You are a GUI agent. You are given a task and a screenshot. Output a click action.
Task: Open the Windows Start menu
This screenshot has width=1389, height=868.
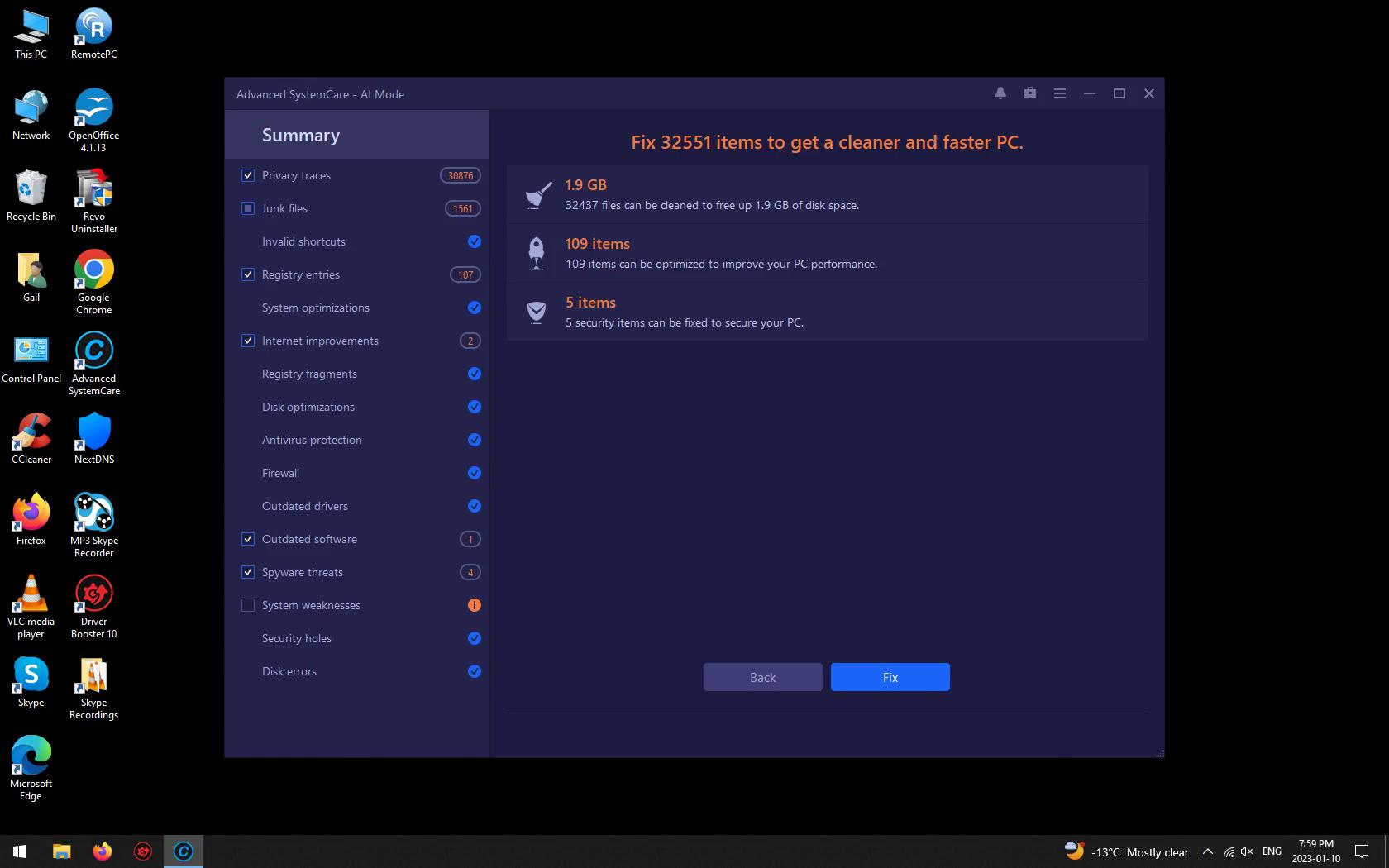[x=20, y=851]
